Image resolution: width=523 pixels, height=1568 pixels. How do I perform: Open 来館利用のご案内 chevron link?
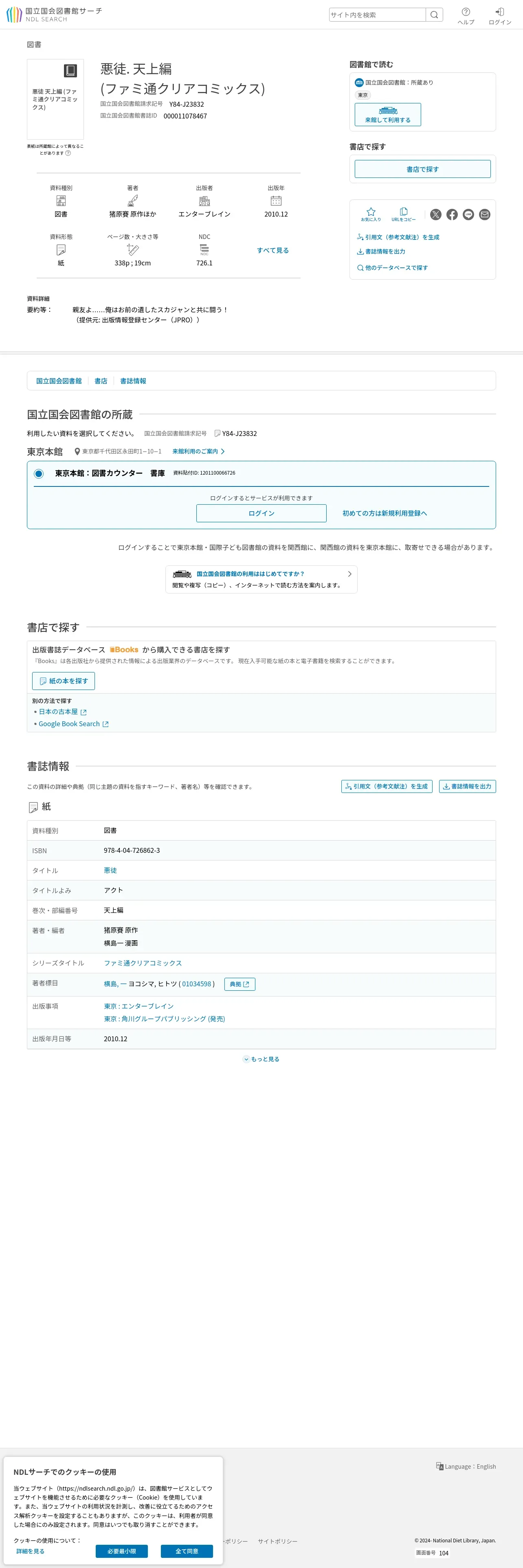[198, 452]
